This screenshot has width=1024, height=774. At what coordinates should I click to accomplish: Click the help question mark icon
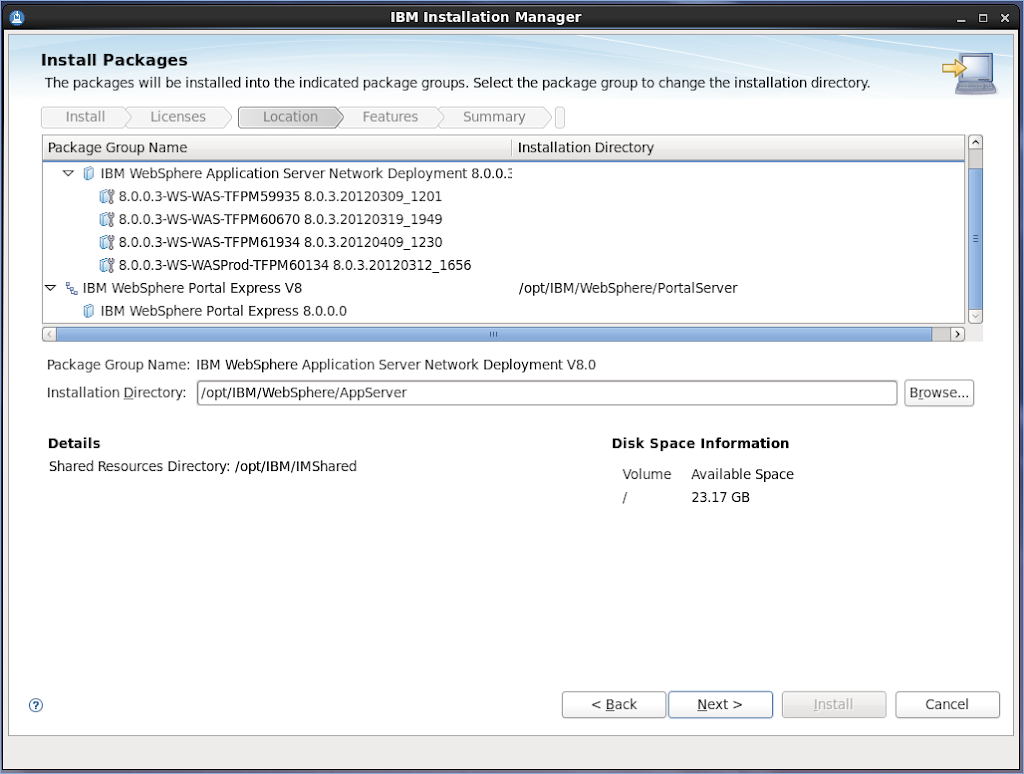pyautogui.click(x=36, y=705)
